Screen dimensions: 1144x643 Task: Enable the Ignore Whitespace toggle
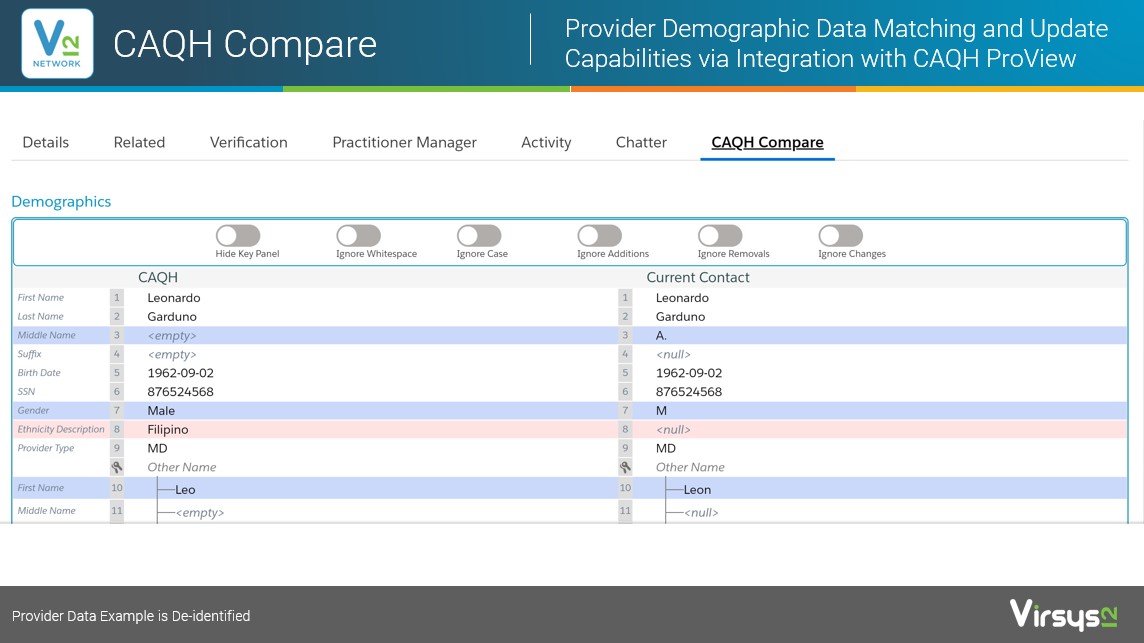[358, 236]
